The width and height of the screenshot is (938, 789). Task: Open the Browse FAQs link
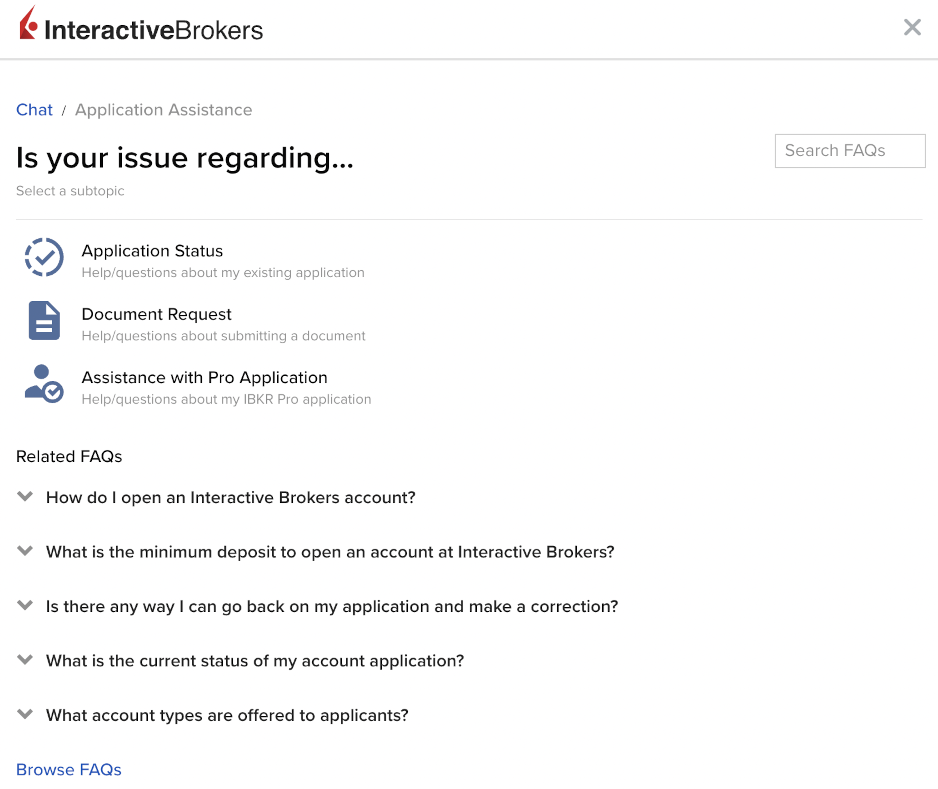[x=69, y=770]
